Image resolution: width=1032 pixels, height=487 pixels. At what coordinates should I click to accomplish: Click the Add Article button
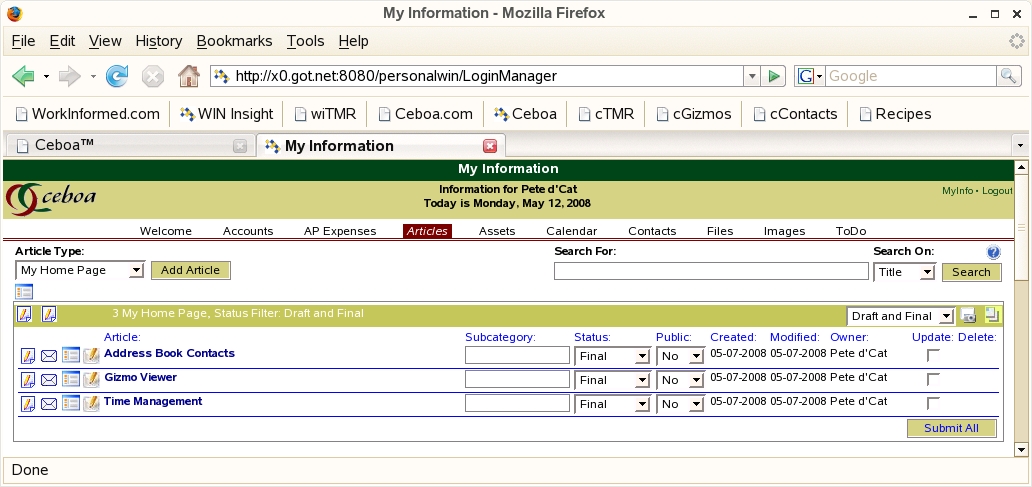[x=191, y=270]
